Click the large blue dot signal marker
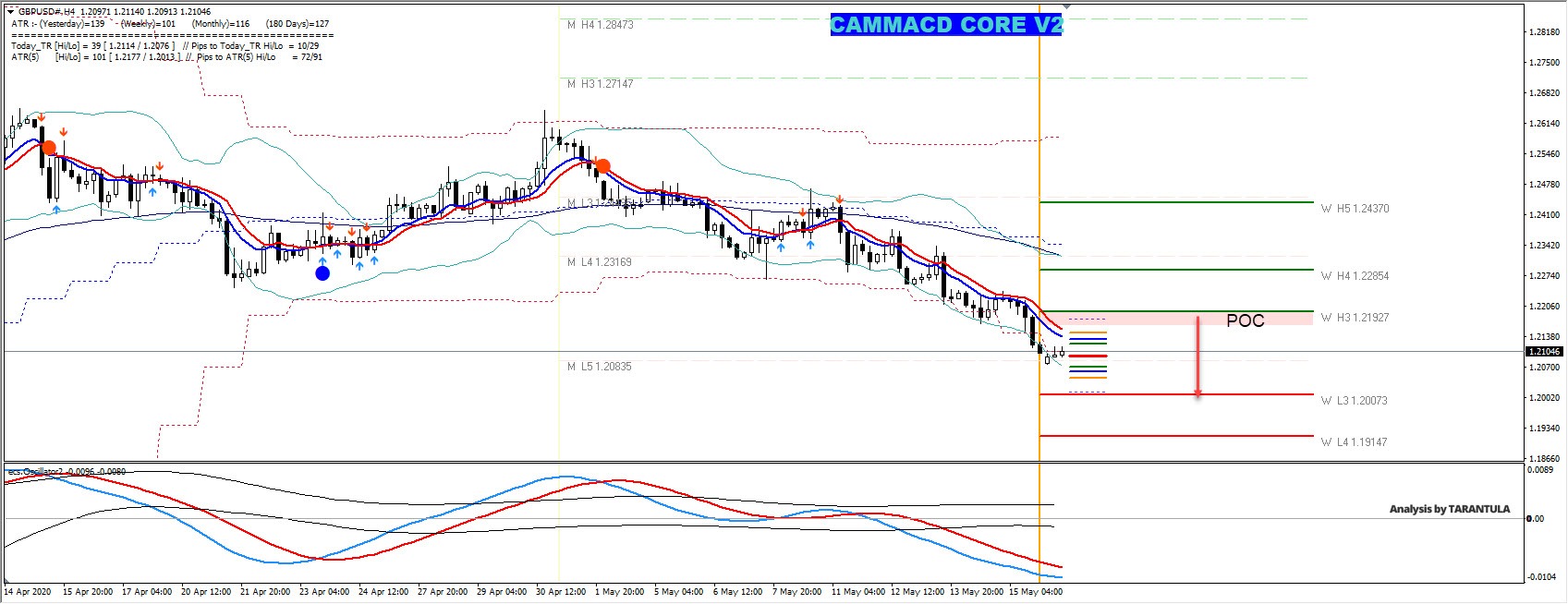 [322, 273]
